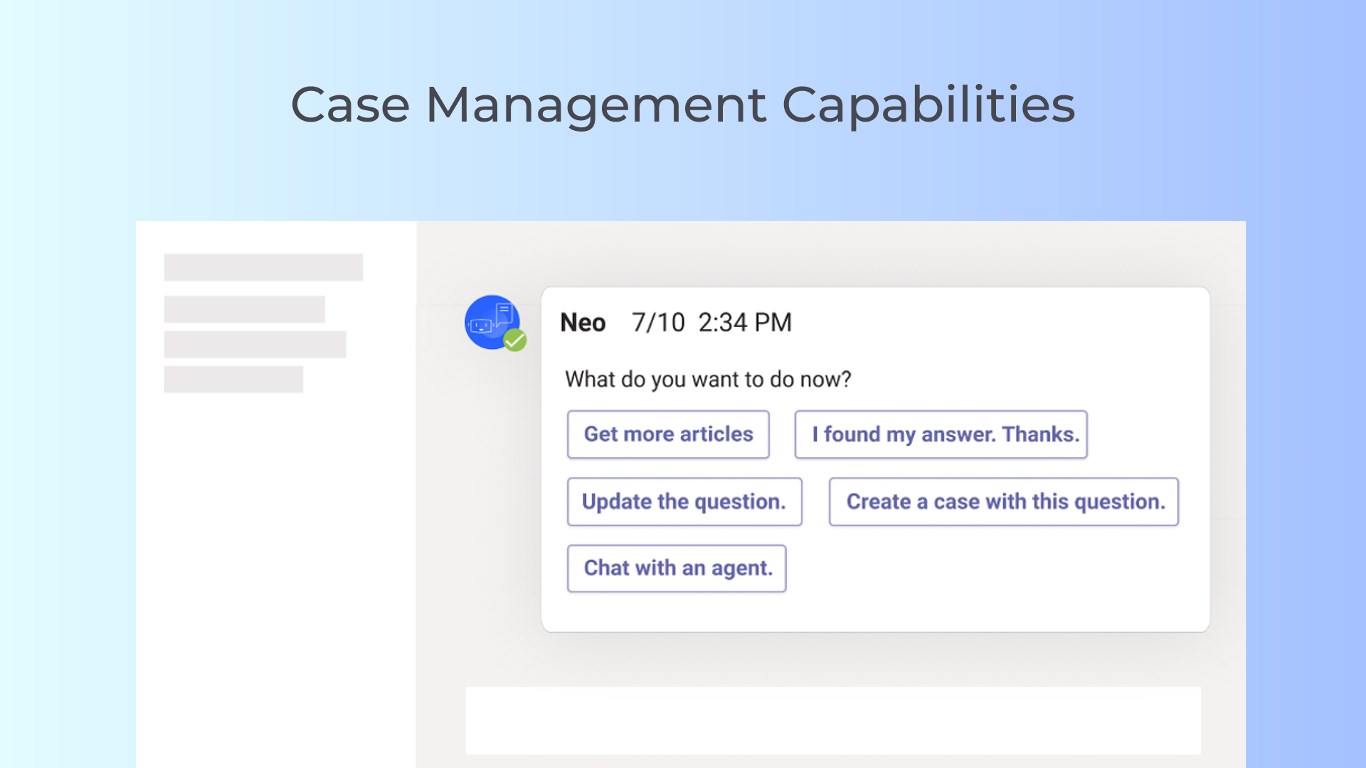This screenshot has height=768, width=1366.
Task: Open the fourth, shortest sidebar placeholder item
Action: (x=233, y=379)
